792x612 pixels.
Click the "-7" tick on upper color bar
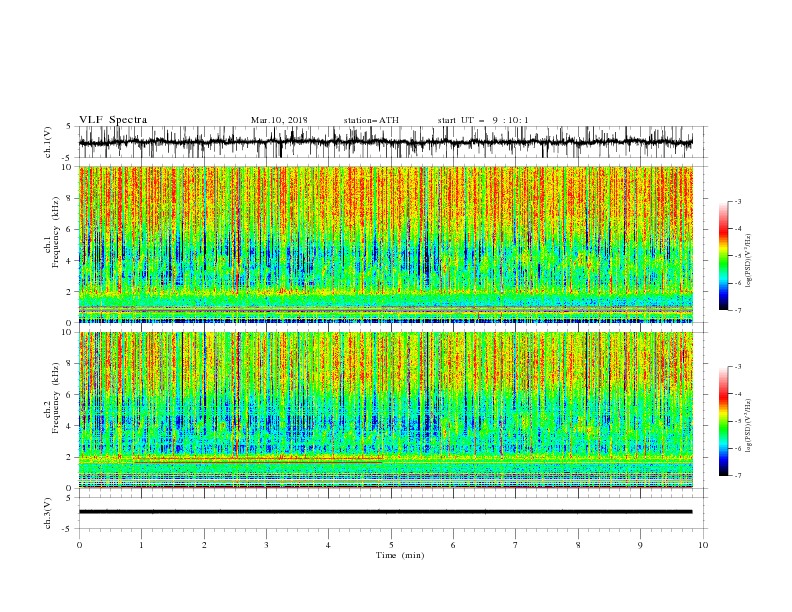737,311
